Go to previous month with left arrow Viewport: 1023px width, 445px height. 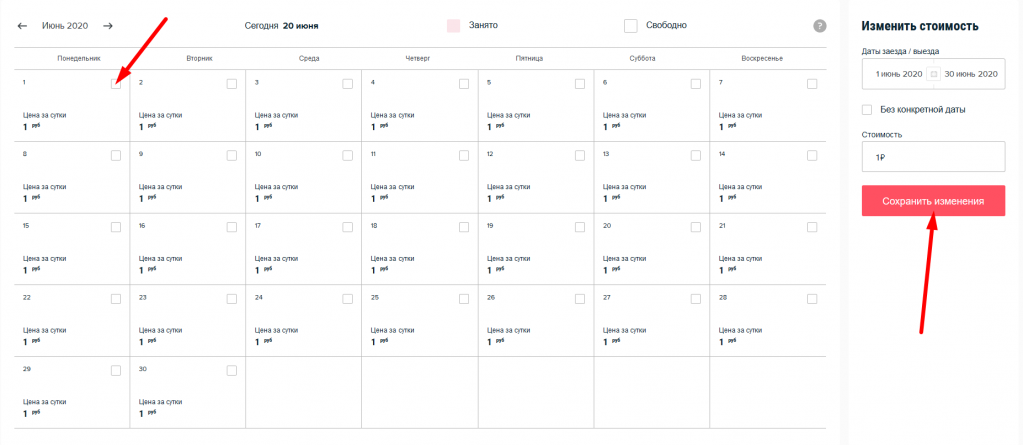coord(22,25)
